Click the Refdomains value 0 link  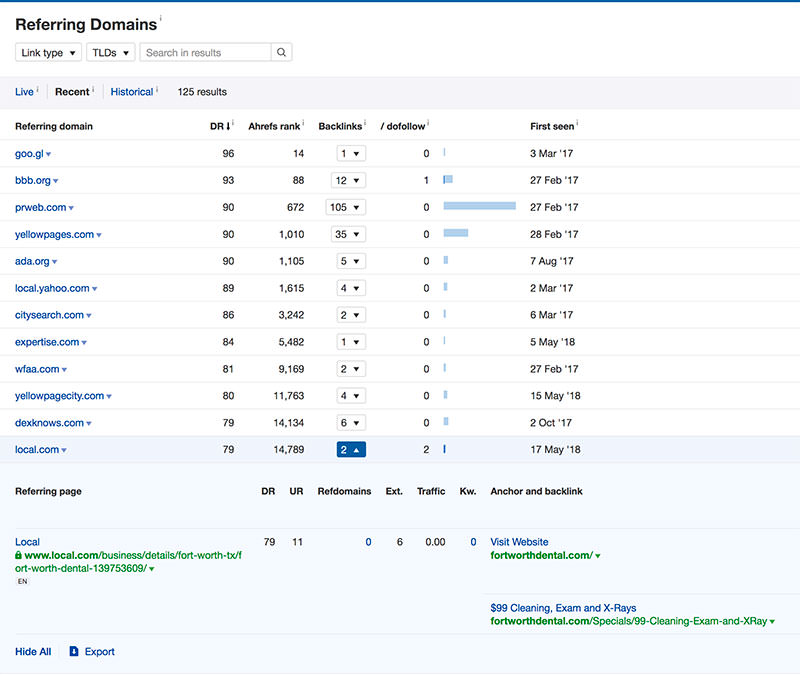(368, 542)
